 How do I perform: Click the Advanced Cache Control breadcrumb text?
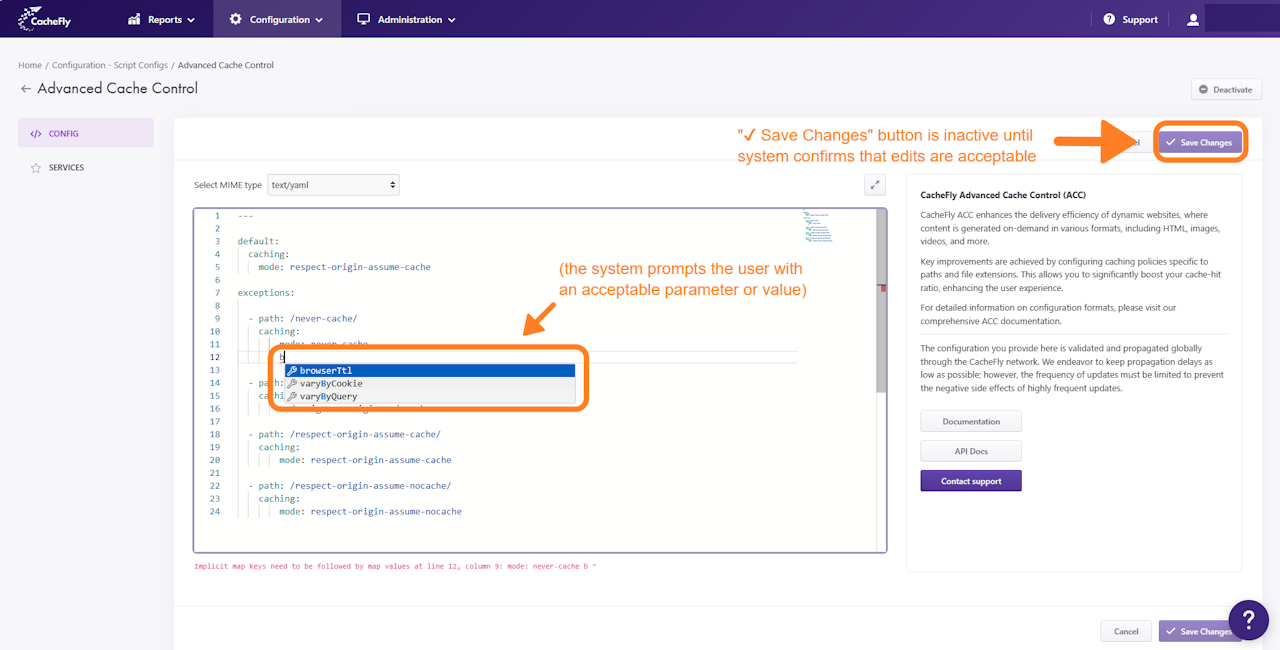coord(226,65)
